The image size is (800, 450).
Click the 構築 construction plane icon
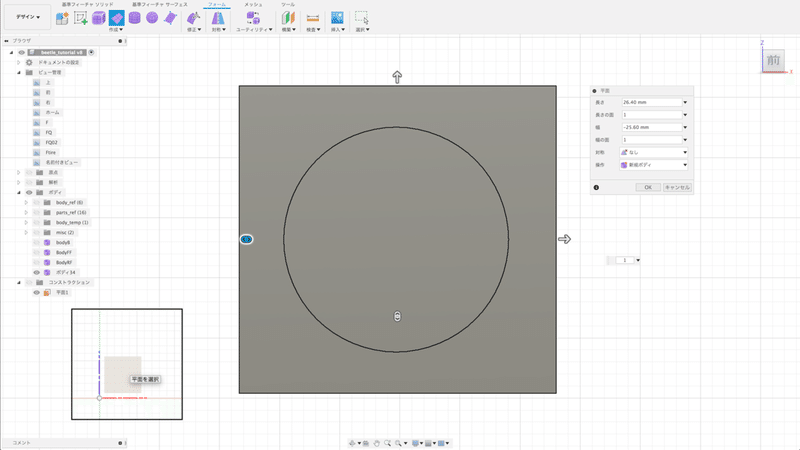pyautogui.click(x=288, y=18)
